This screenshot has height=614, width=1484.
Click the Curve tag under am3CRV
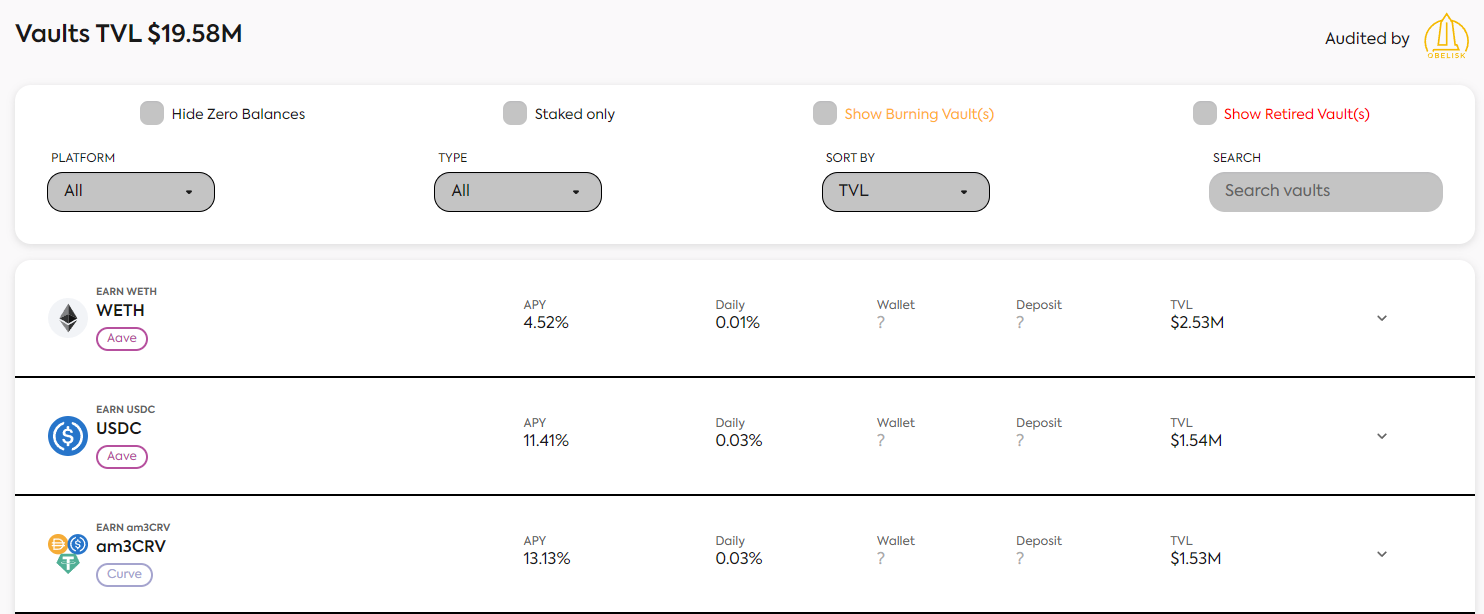[x=124, y=575]
